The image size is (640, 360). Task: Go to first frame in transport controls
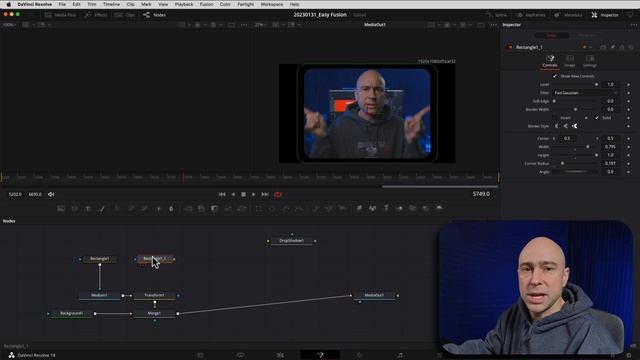point(222,194)
